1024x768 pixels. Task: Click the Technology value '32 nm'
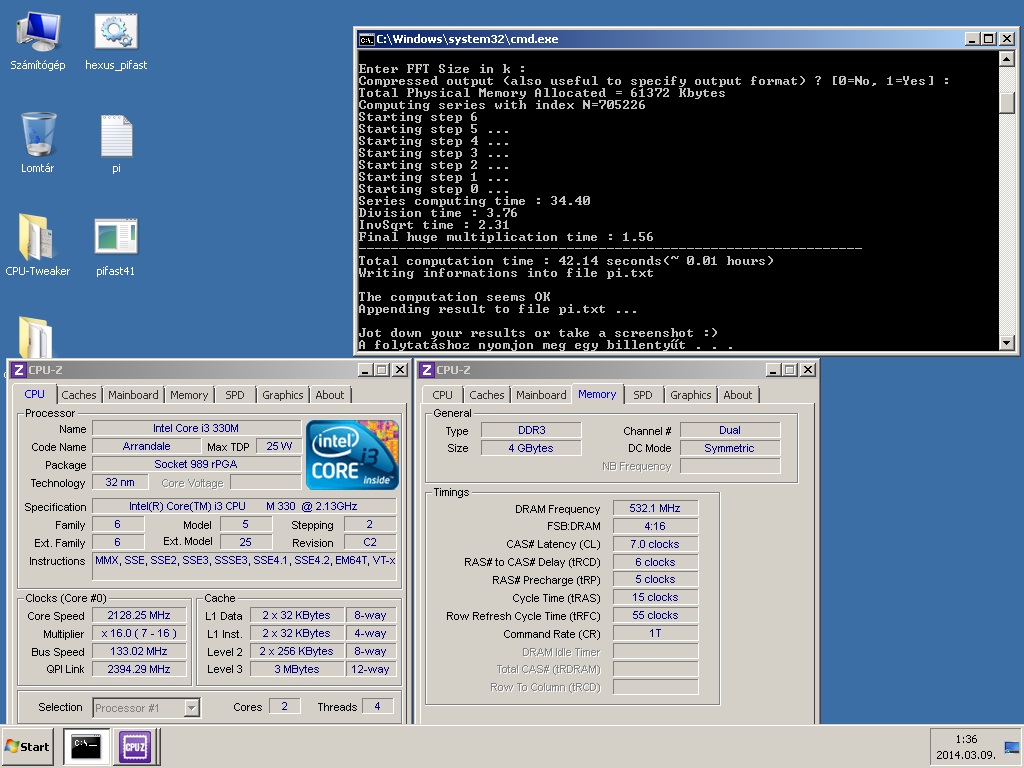120,483
